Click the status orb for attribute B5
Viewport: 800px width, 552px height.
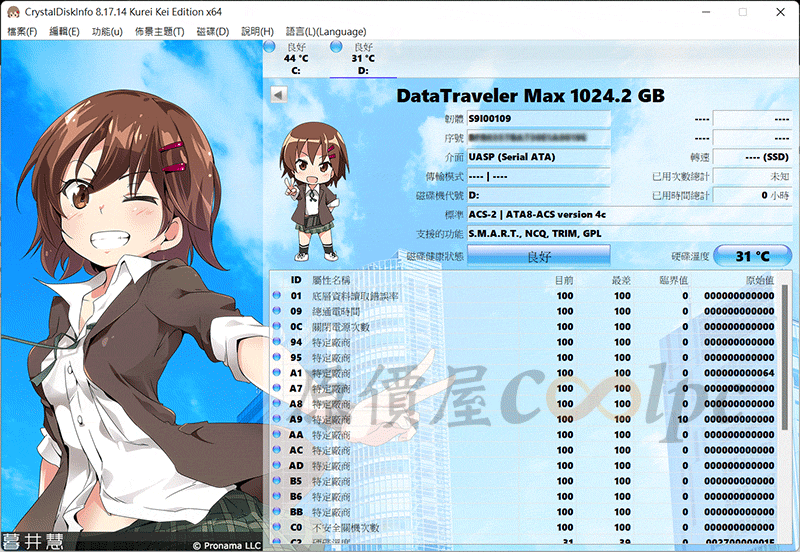[x=277, y=480]
